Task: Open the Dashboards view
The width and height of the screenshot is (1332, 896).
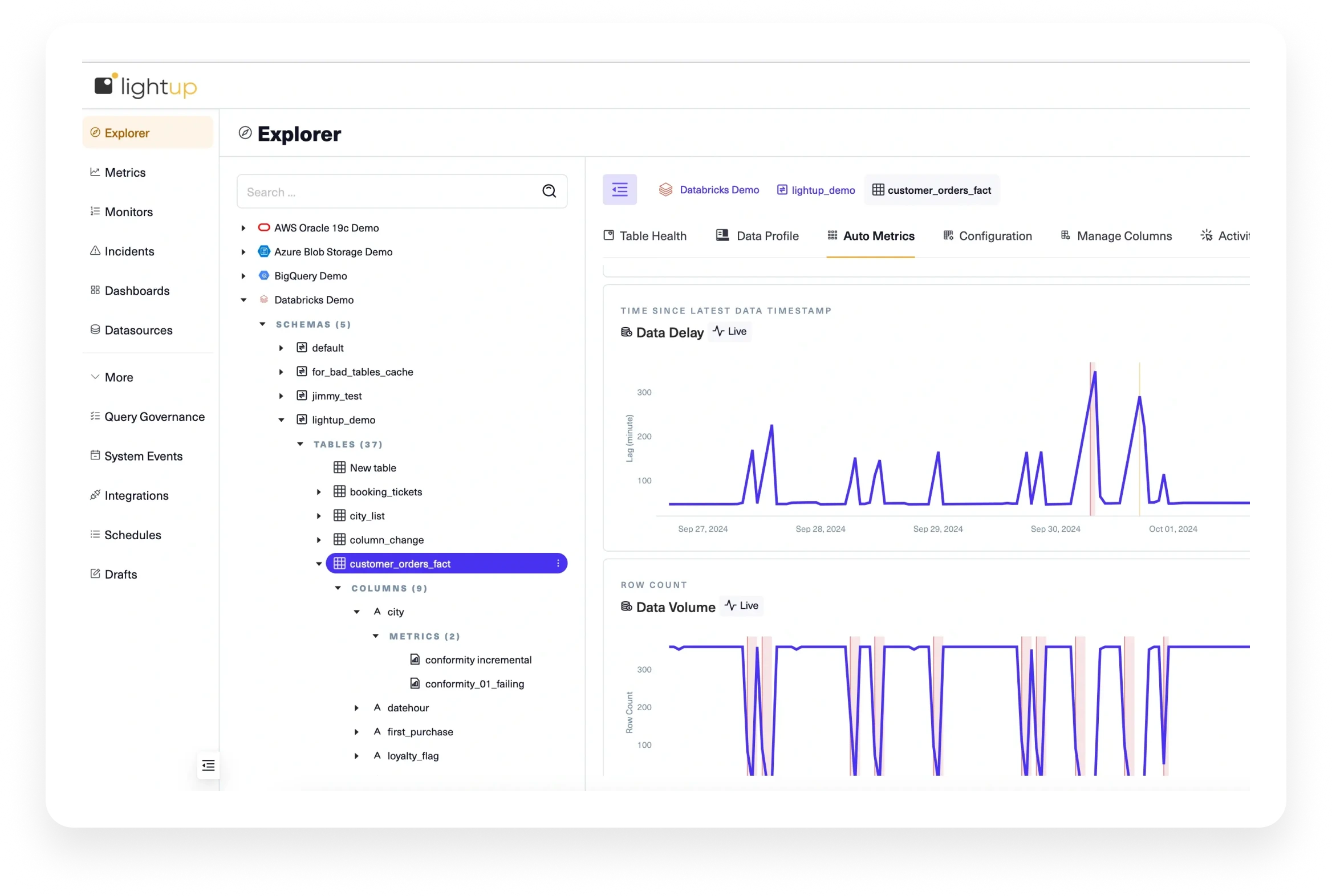Action: tap(137, 290)
